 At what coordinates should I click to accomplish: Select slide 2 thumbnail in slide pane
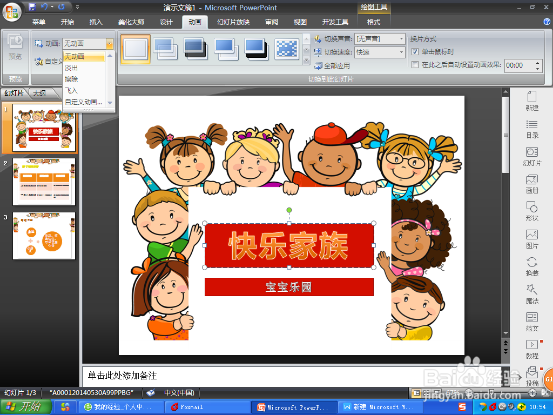click(x=44, y=182)
